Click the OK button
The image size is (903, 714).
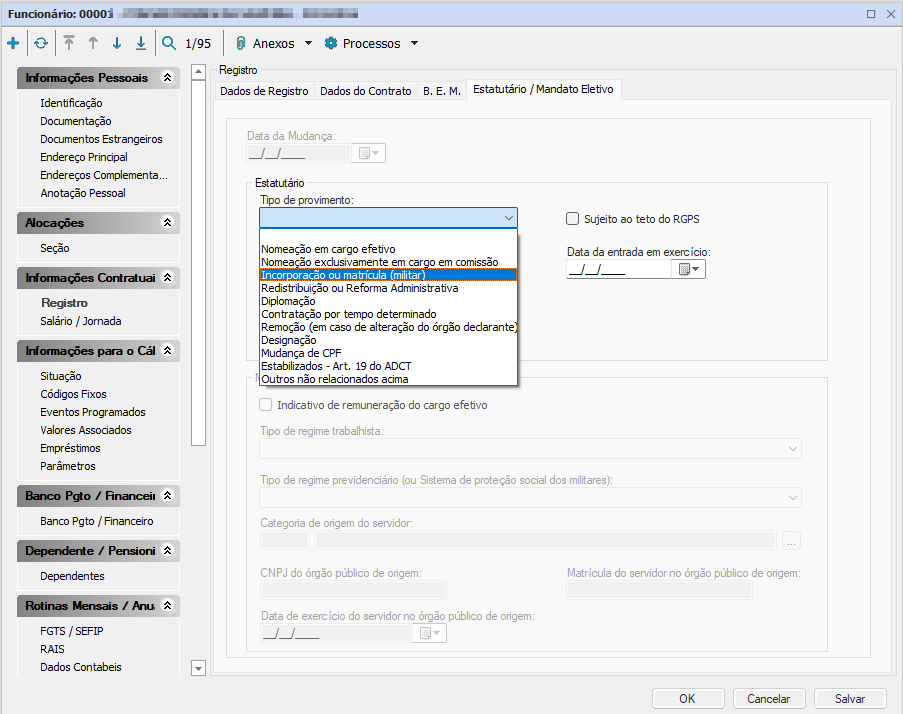[688, 698]
